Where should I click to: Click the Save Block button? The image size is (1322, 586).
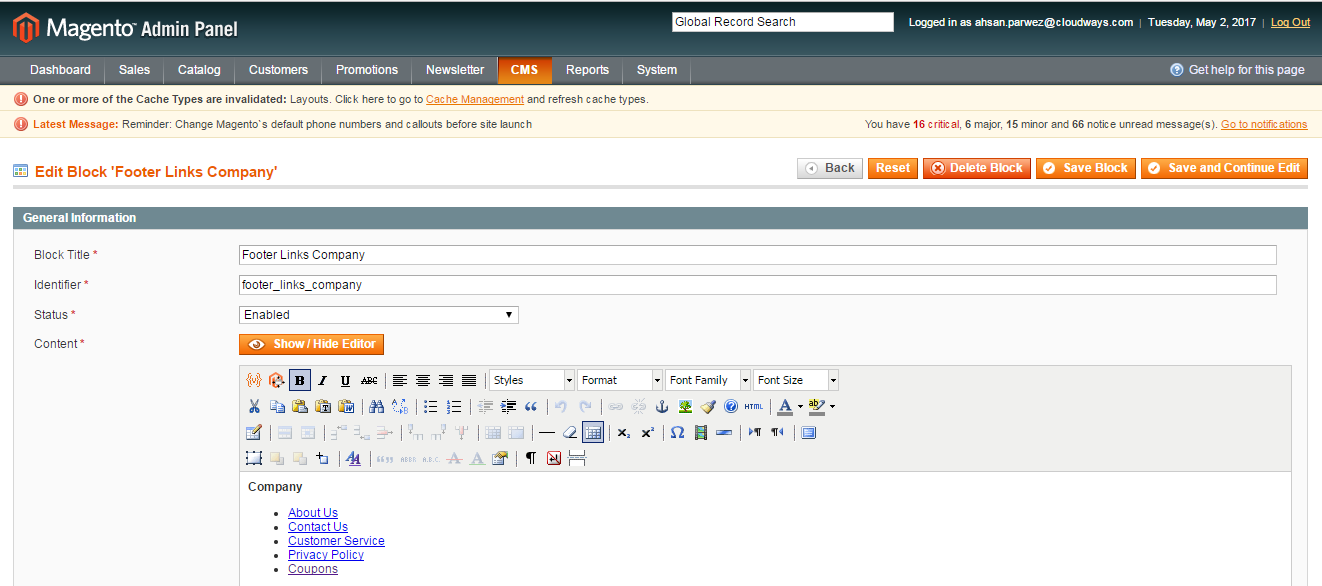1086,168
